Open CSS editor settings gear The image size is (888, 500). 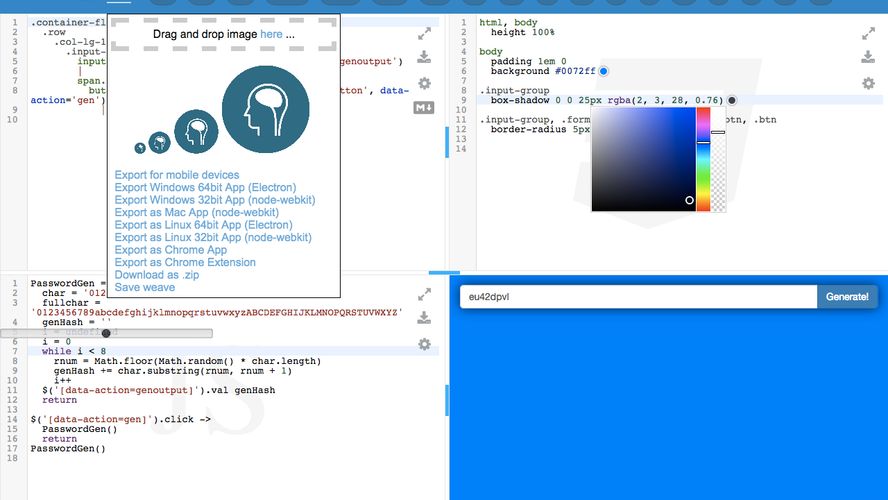(868, 84)
